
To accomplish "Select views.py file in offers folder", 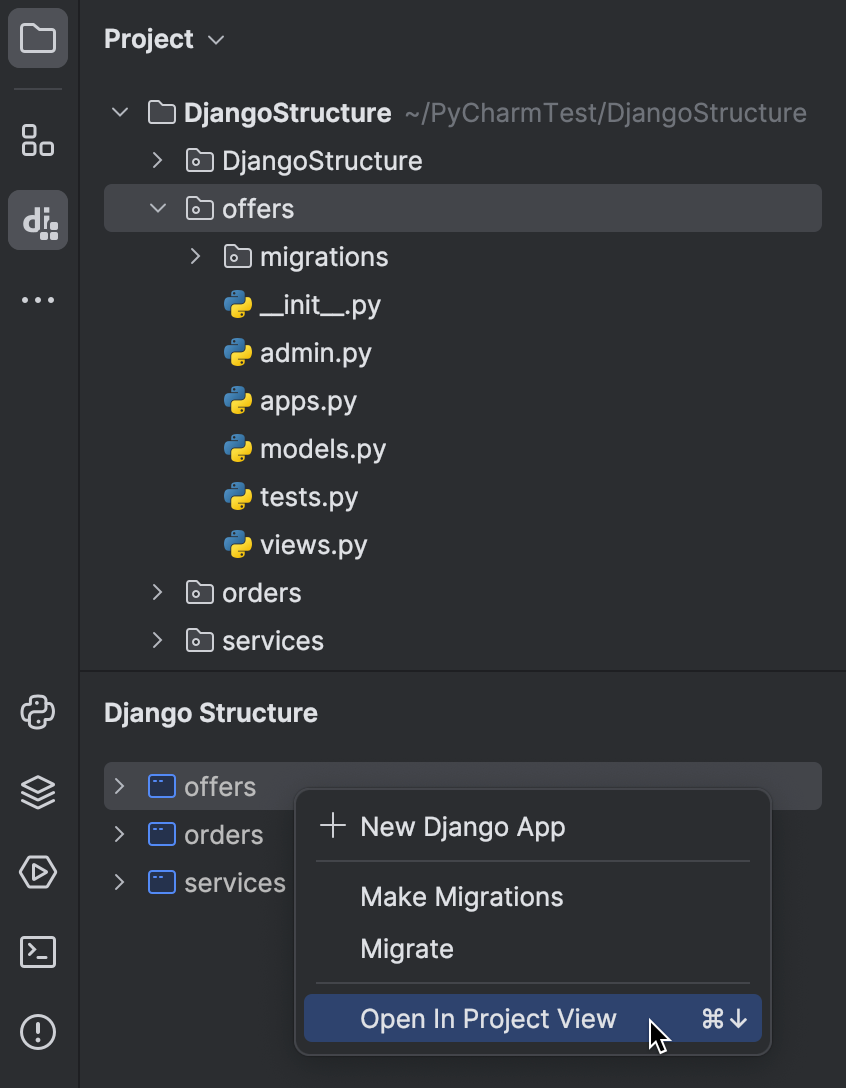I will point(313,545).
